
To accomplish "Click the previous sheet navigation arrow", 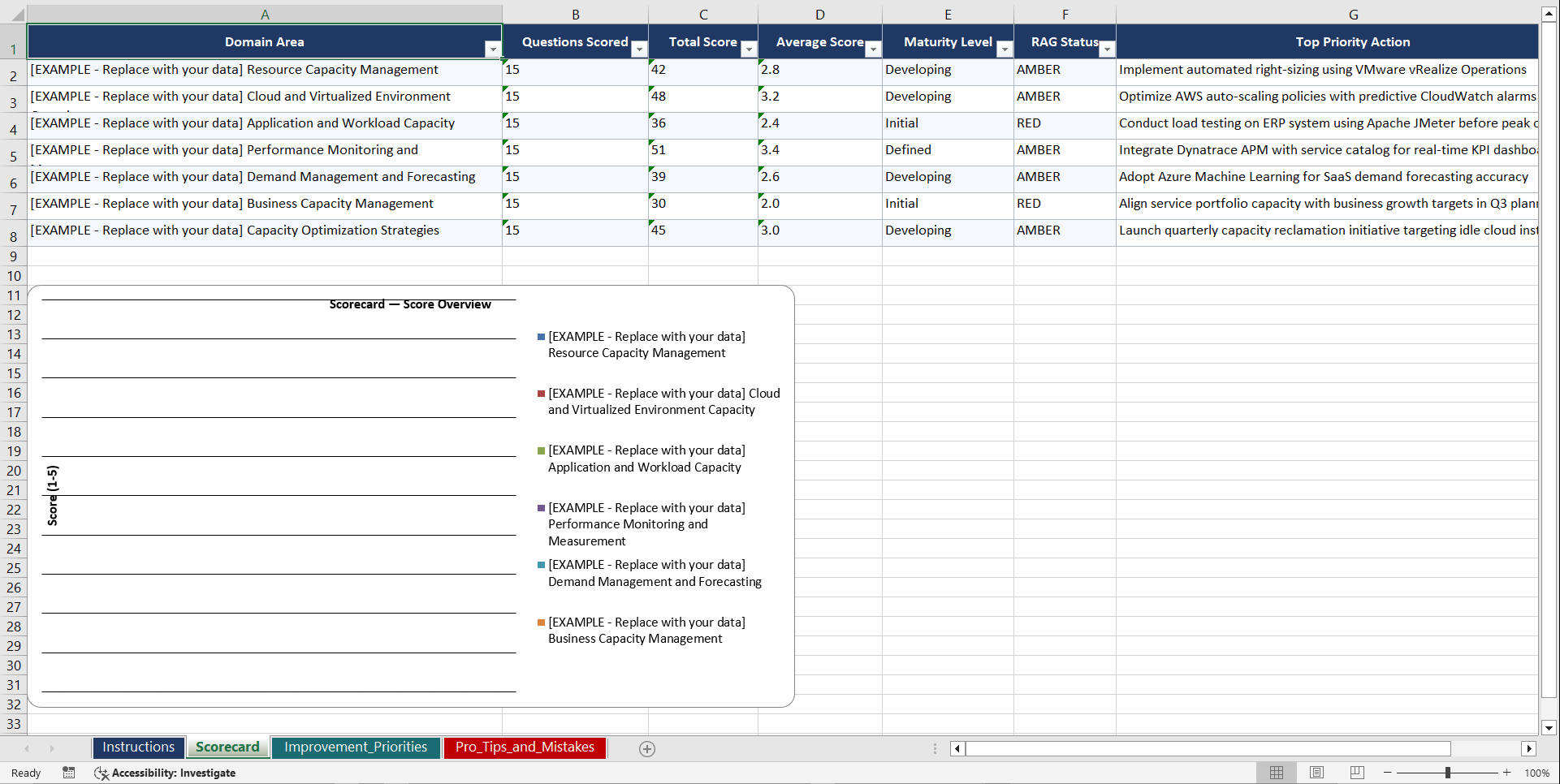I will (x=27, y=748).
